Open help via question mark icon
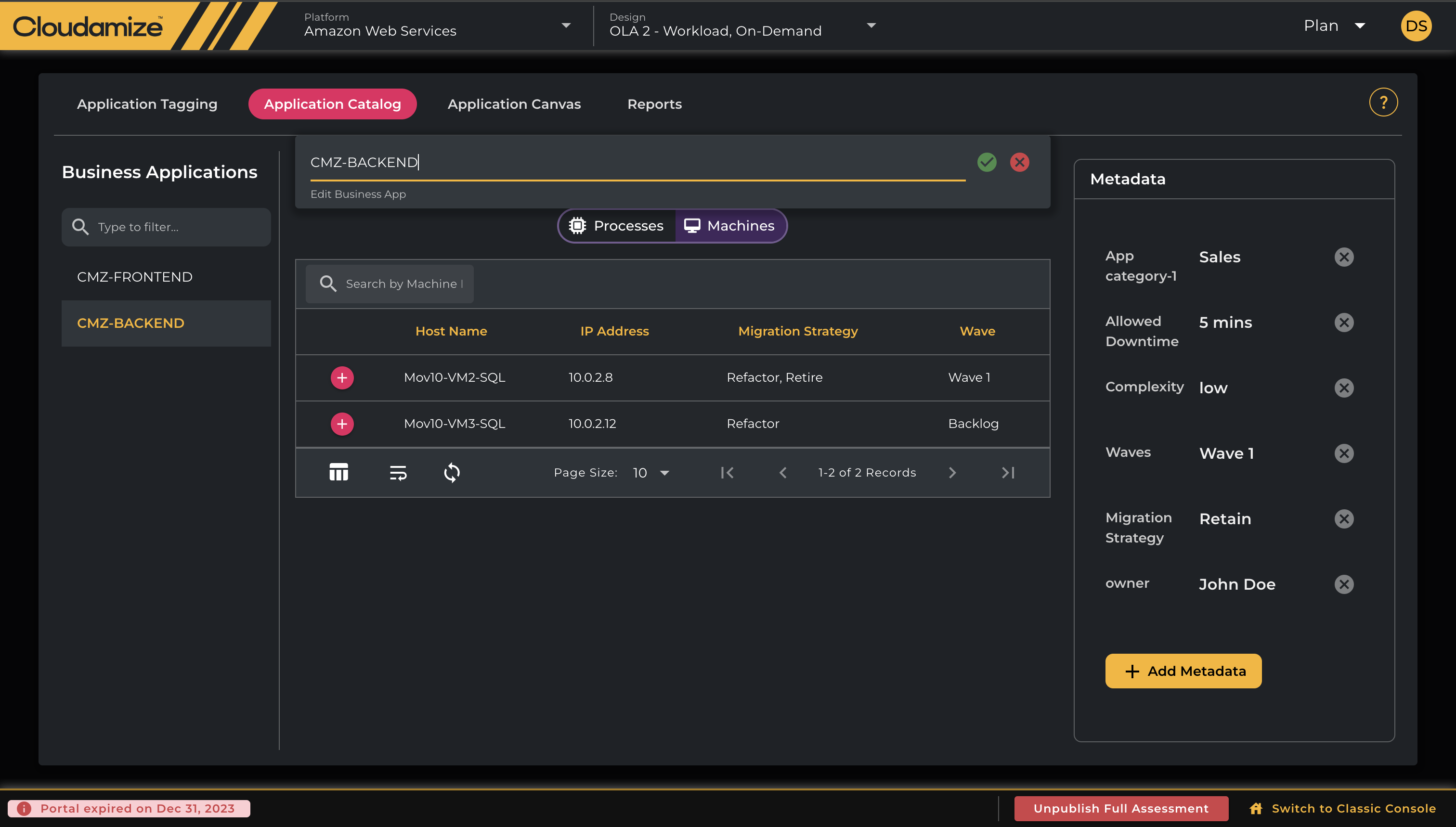 1383,103
